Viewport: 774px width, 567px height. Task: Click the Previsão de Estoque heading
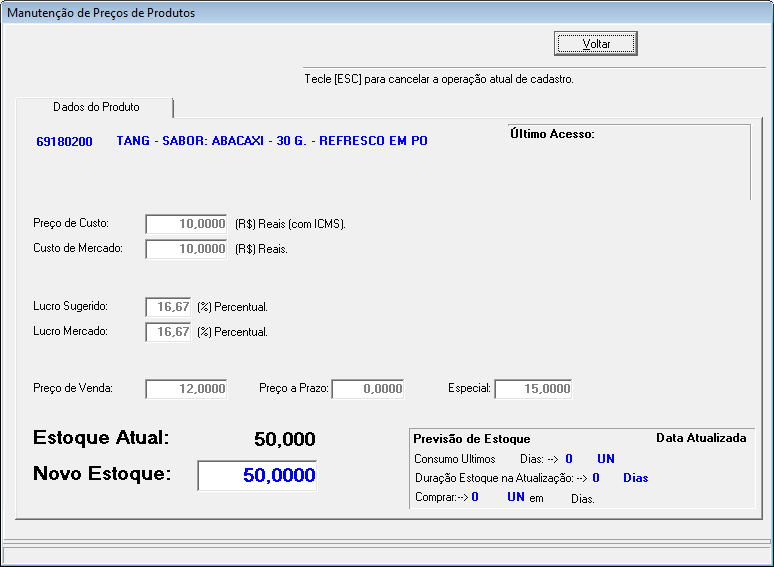click(x=472, y=439)
